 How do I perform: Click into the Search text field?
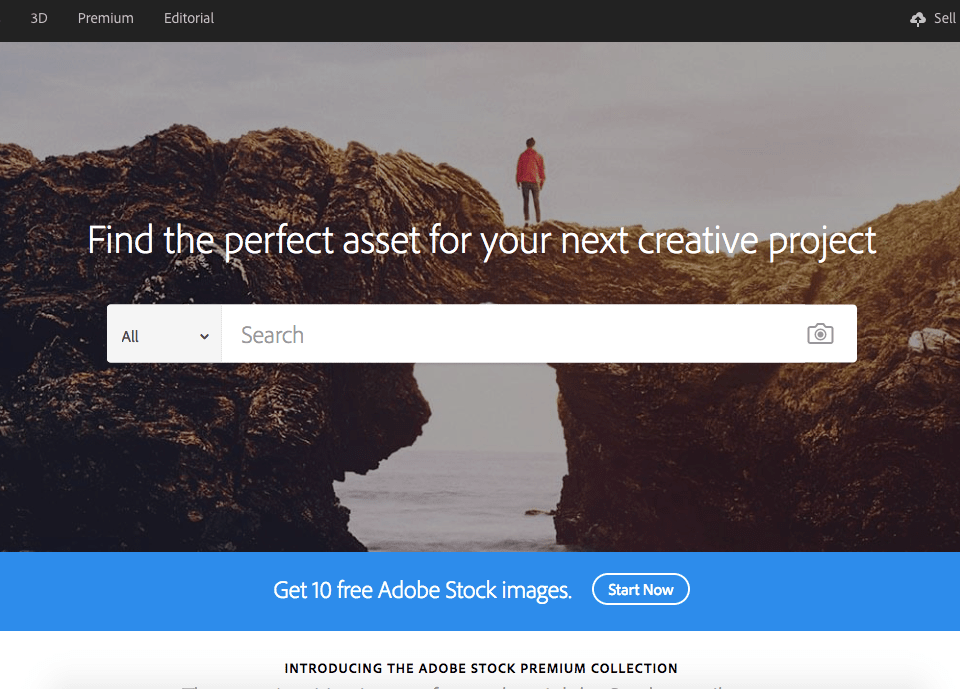(x=513, y=334)
